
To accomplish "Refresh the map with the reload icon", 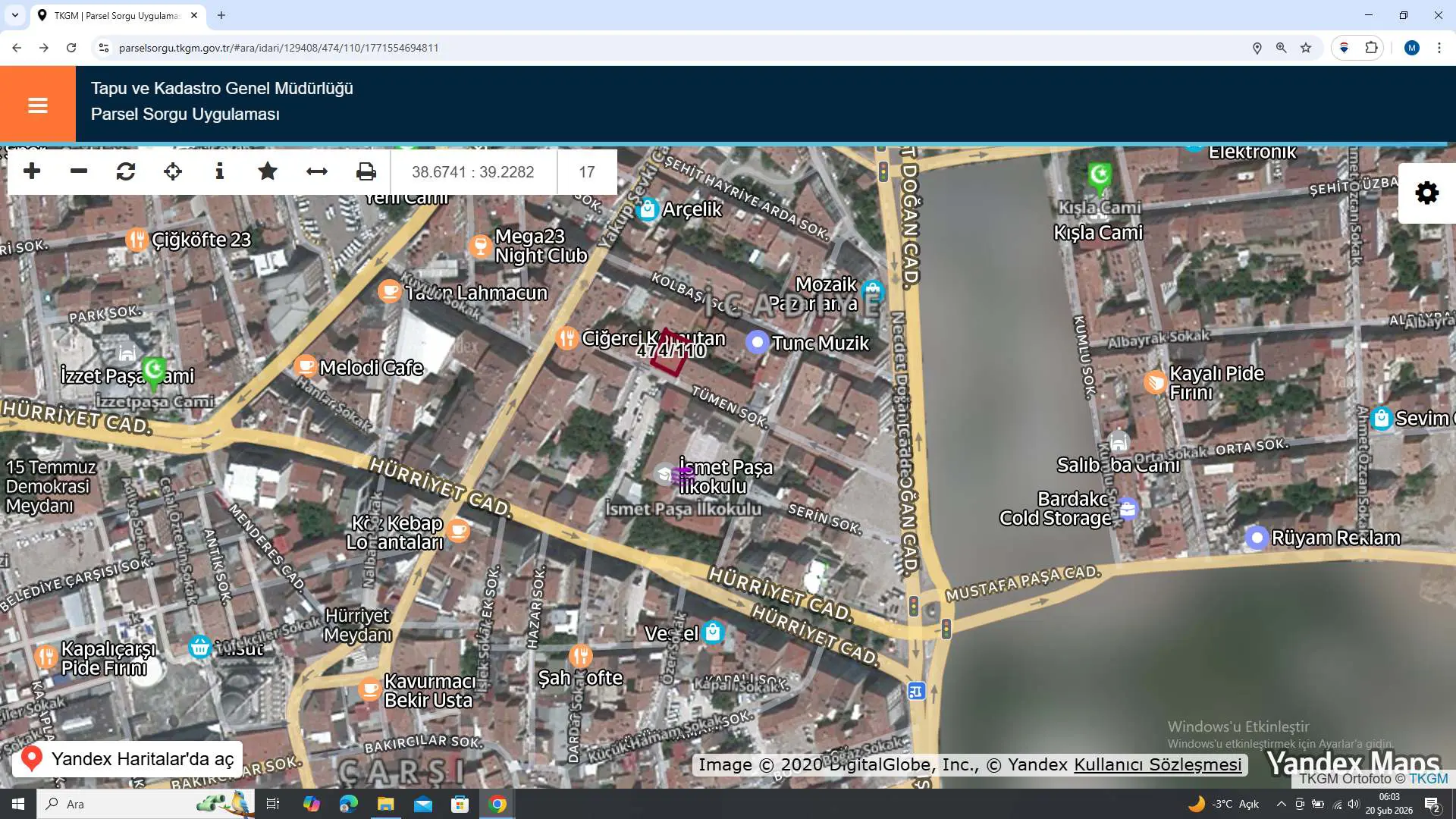I will pos(126,171).
